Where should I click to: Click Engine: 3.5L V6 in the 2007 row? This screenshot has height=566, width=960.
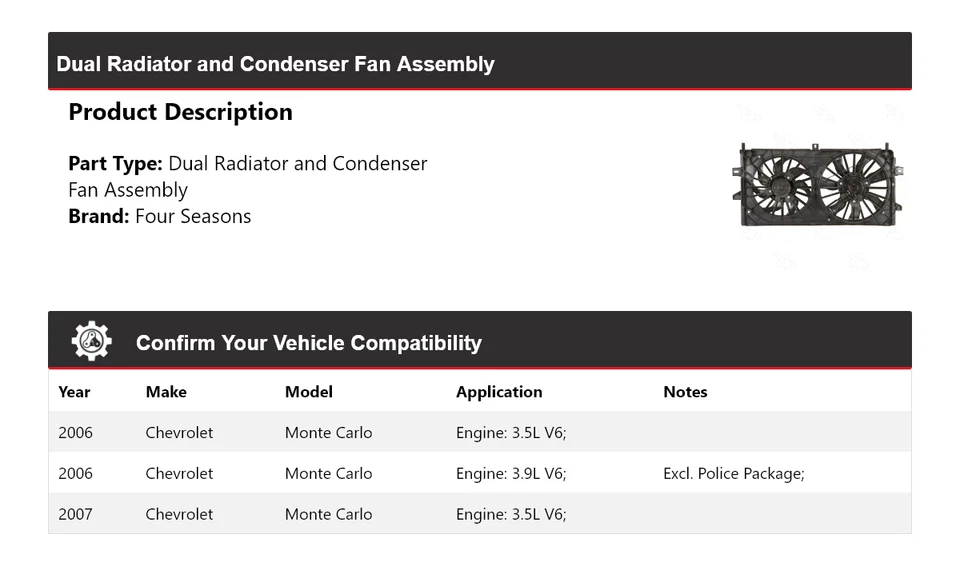[x=511, y=514]
